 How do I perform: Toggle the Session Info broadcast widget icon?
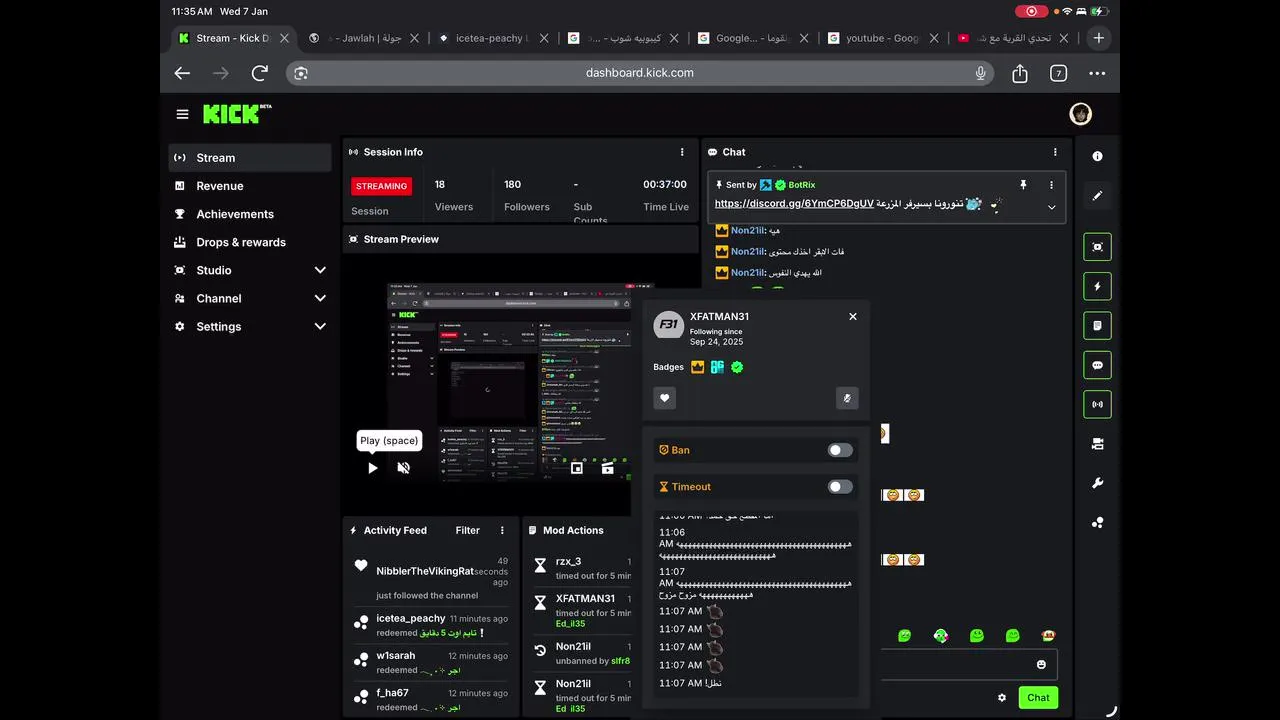click(x=1097, y=404)
